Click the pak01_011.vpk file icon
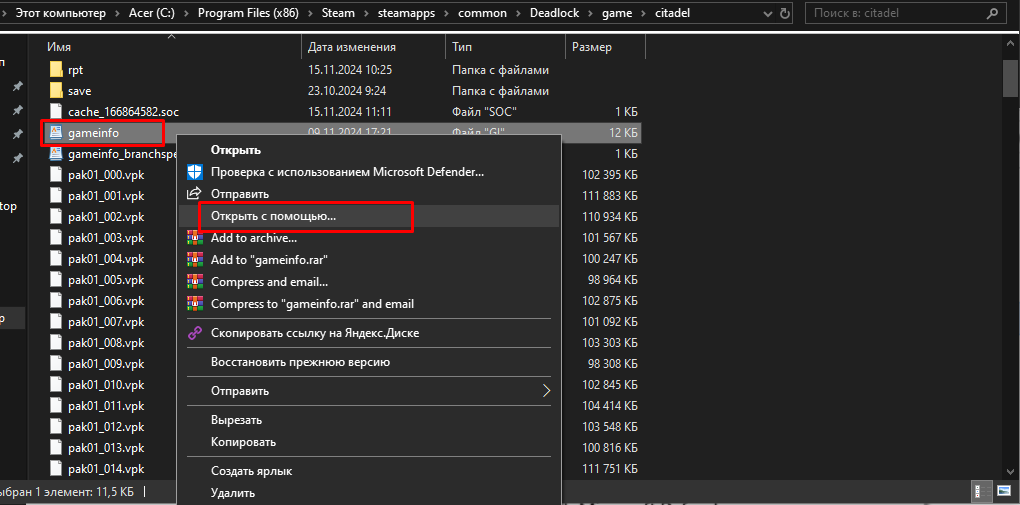Viewport: 1020px width, 505px height. point(56,405)
